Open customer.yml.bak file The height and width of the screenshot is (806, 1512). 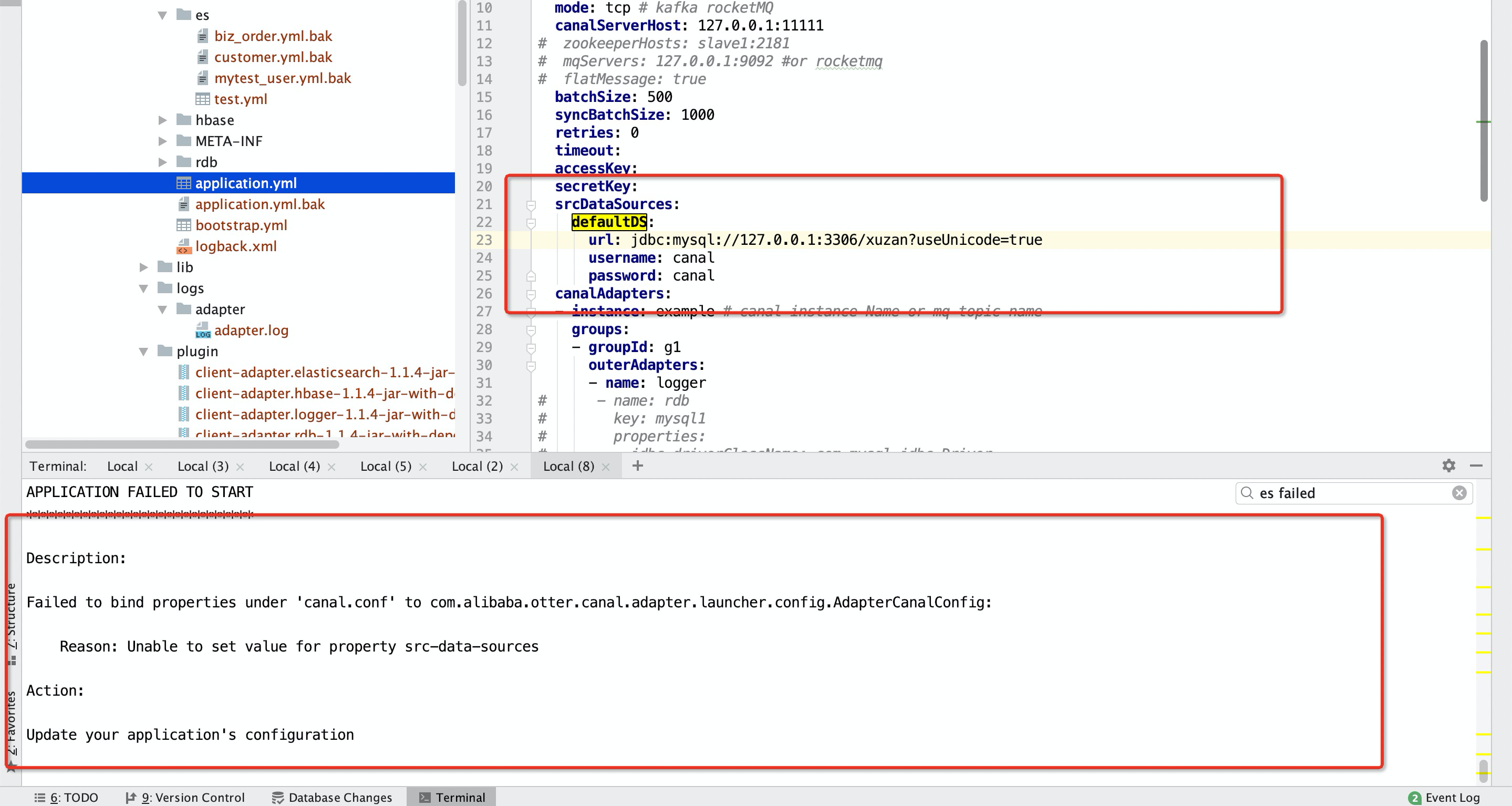coord(273,57)
